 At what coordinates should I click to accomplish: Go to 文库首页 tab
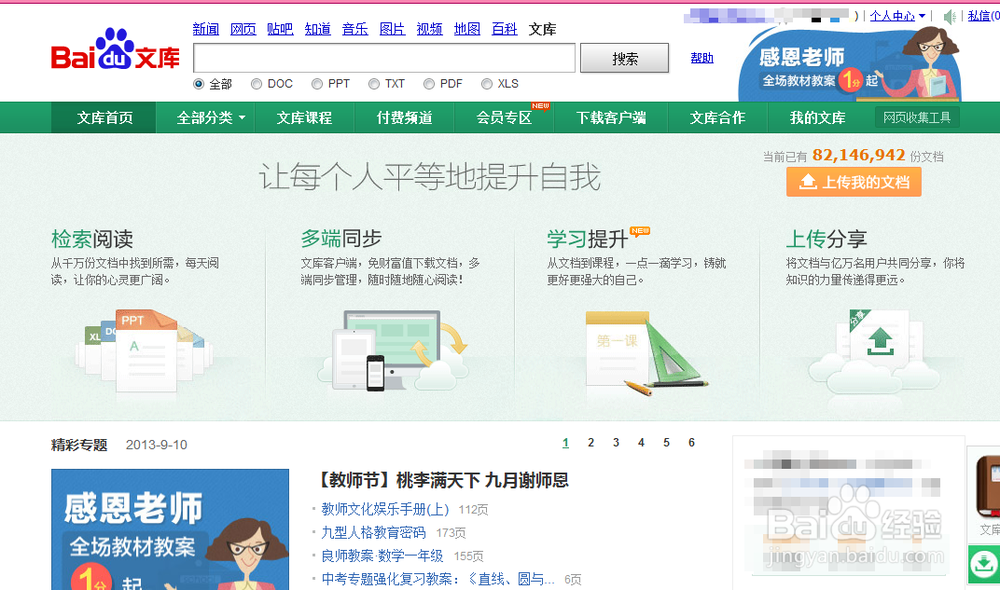(105, 117)
